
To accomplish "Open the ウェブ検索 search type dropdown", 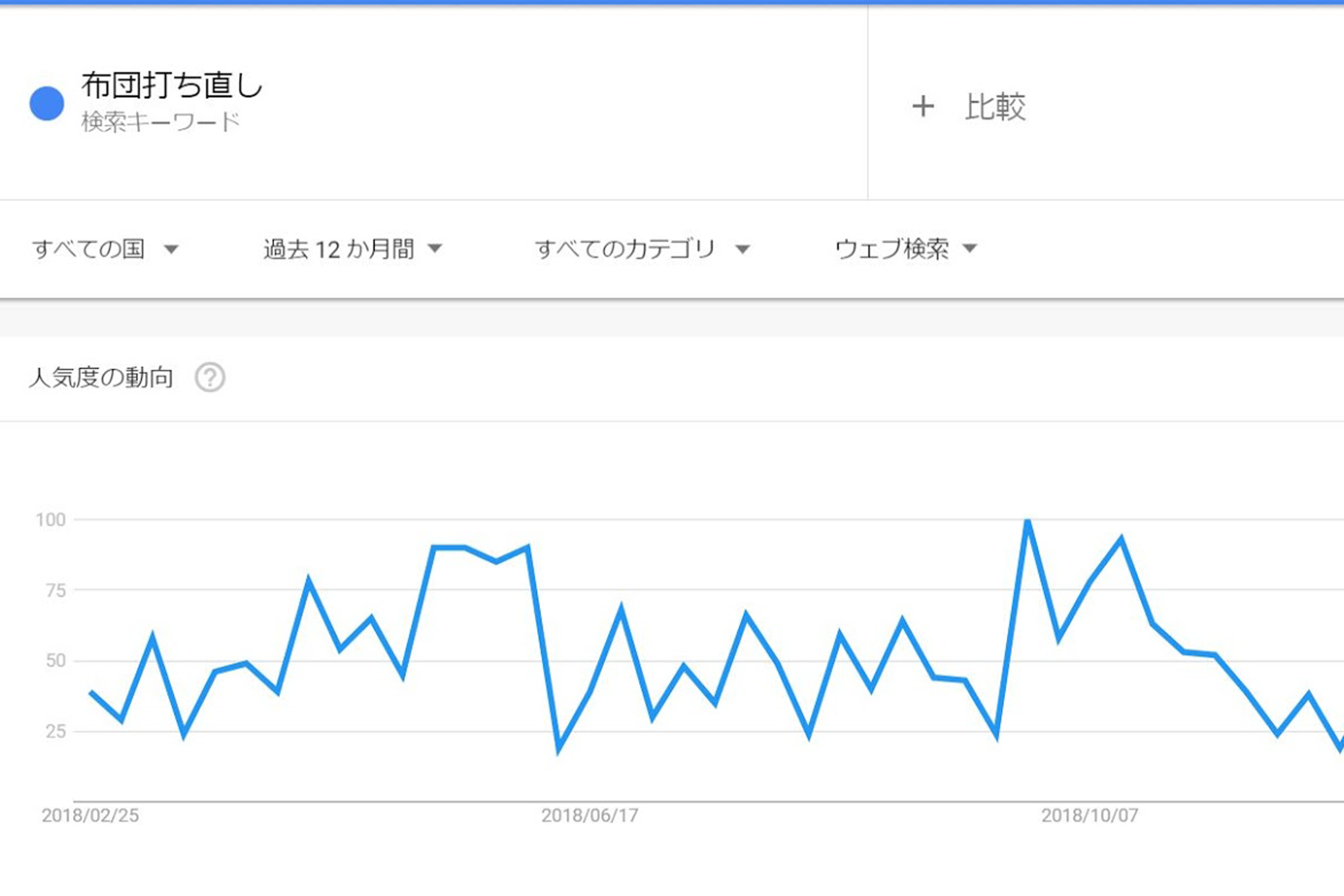I will pos(906,249).
